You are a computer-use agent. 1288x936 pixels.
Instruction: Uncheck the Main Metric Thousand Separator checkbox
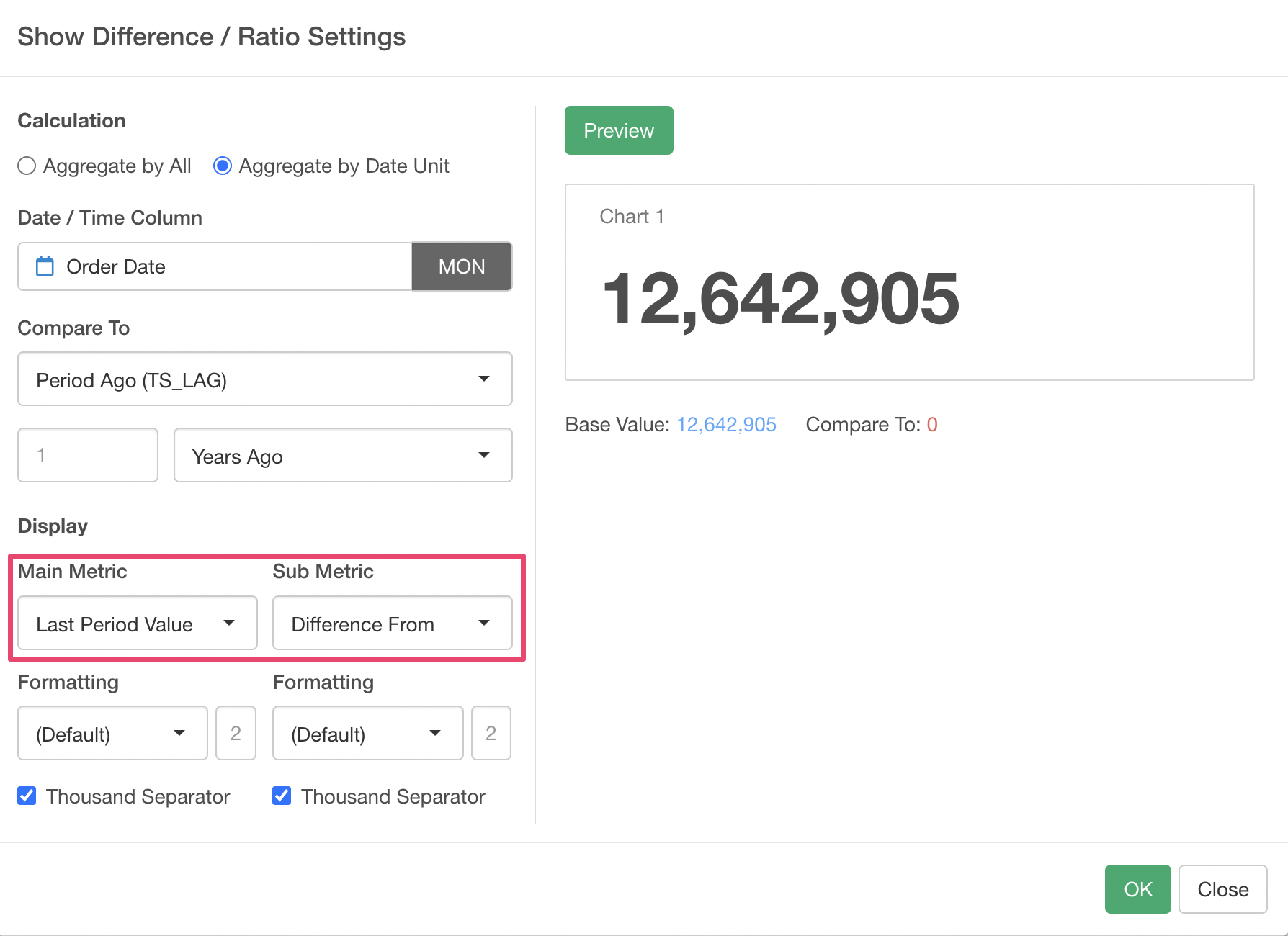click(27, 796)
